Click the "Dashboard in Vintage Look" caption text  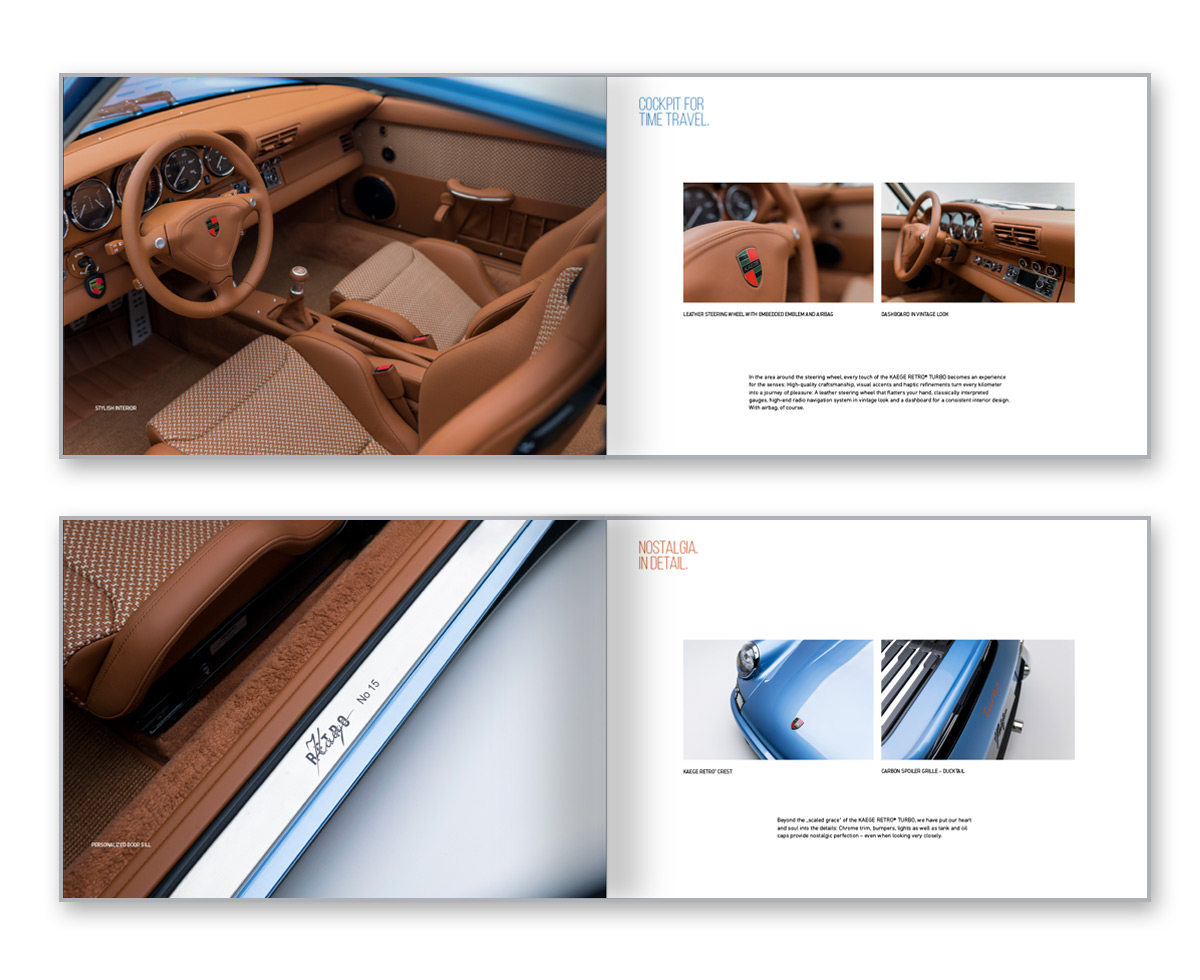[x=915, y=315]
